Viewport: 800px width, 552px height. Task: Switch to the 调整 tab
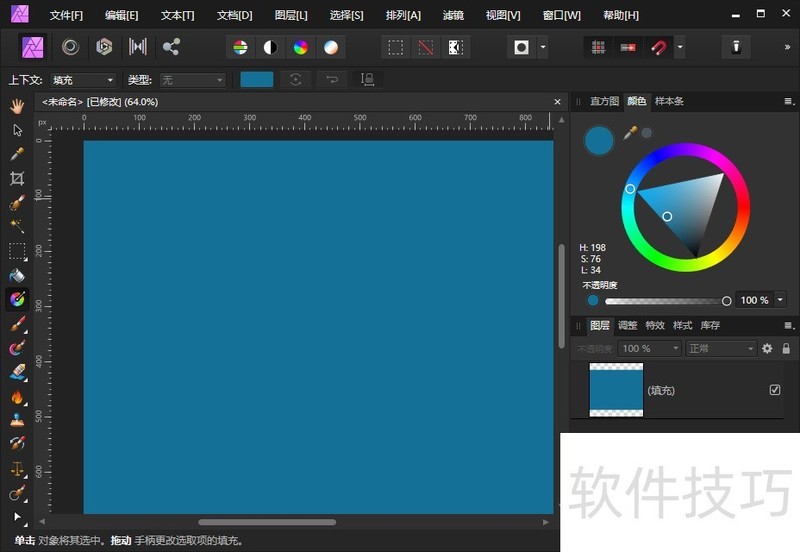click(627, 325)
